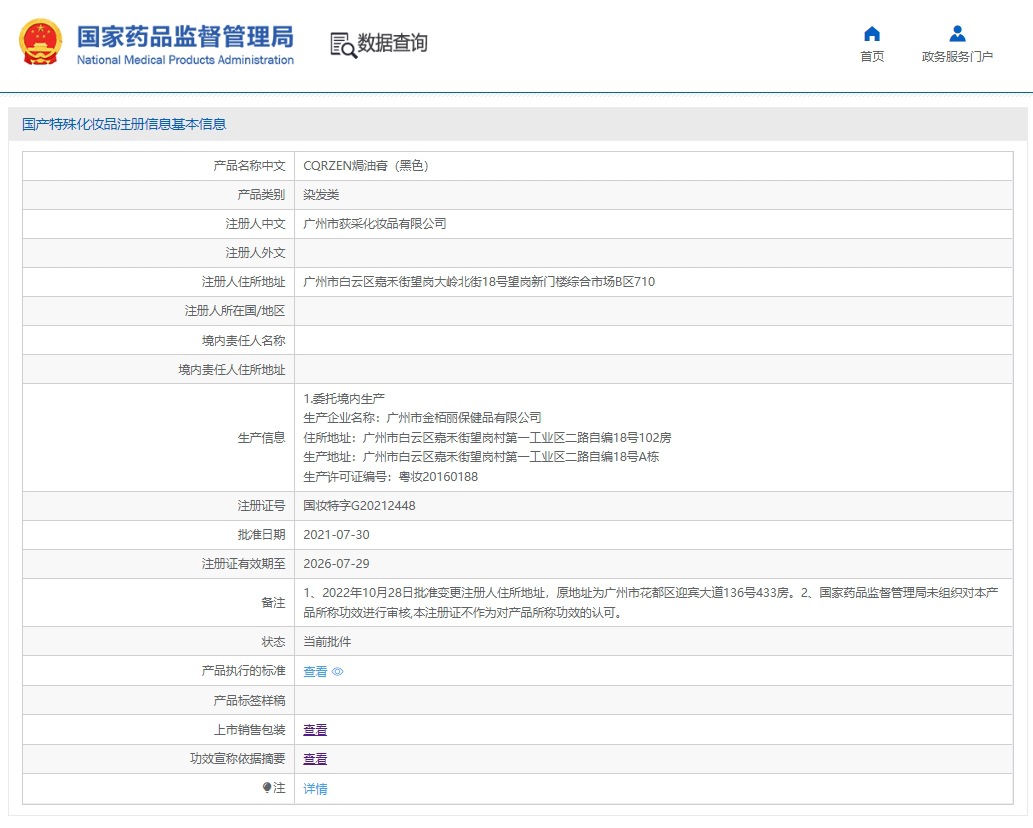Click the 数据查询 magnifier document icon
This screenshot has height=828, width=1033.
(343, 44)
